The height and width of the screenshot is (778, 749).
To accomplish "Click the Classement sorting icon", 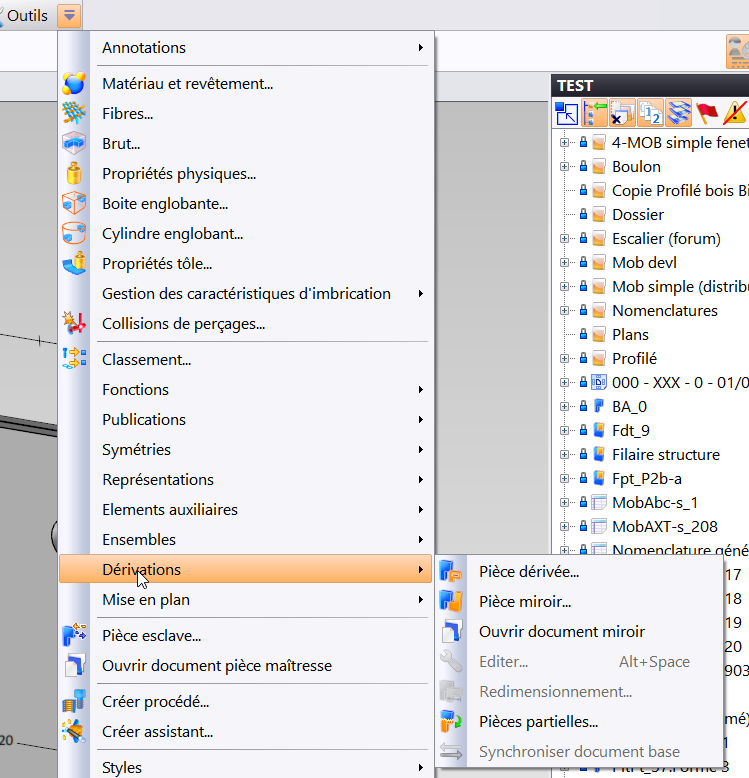I will pos(74,359).
